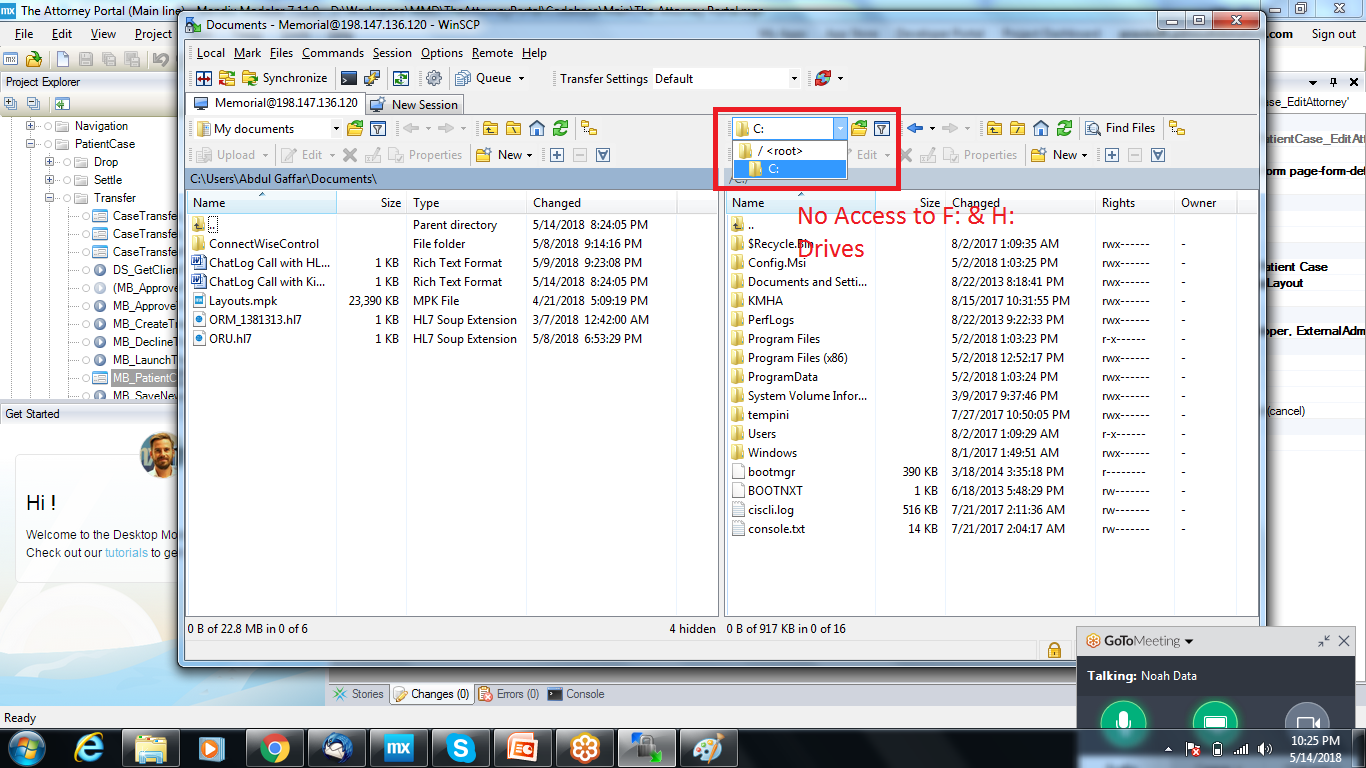Select the Layouts.mpk file in local panel
1366x768 pixels.
243,301
